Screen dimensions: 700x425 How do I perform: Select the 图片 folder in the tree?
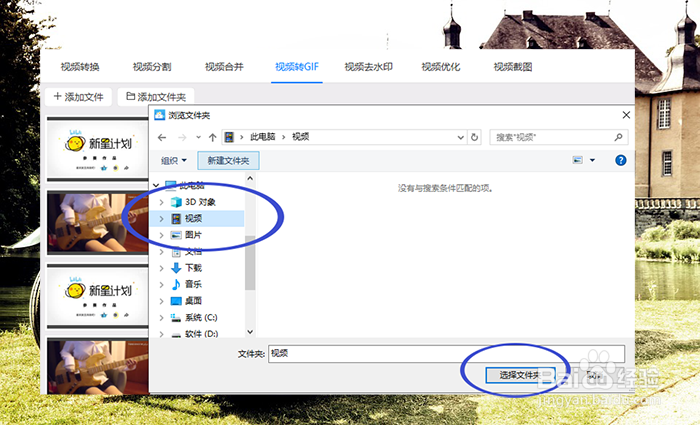click(193, 235)
